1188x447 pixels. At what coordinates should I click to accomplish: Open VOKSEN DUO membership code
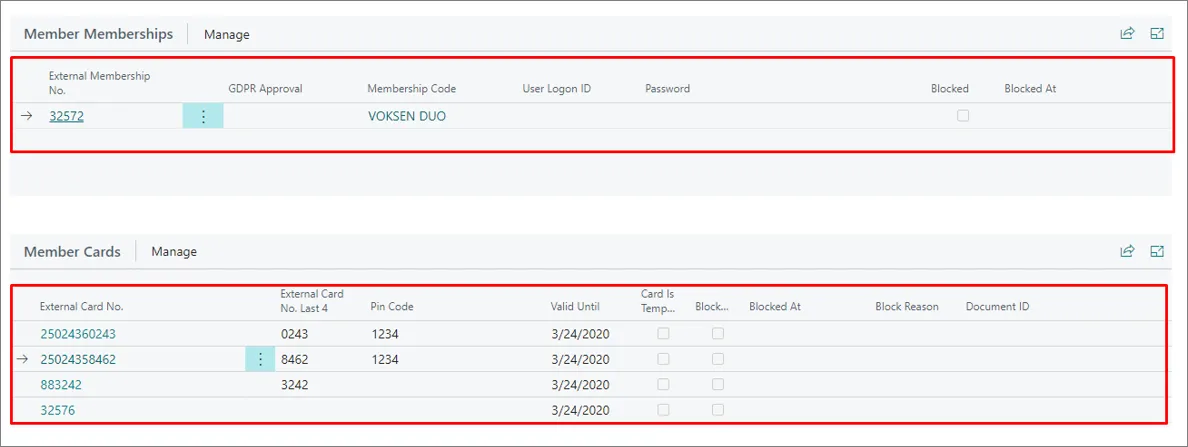click(x=407, y=117)
